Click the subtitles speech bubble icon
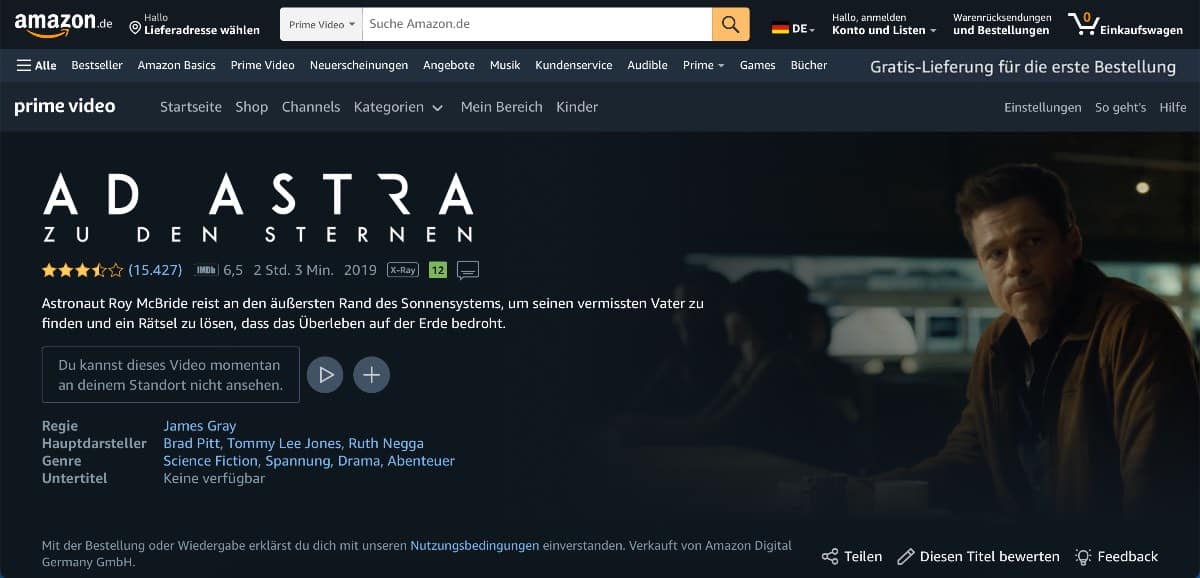 pyautogui.click(x=468, y=270)
